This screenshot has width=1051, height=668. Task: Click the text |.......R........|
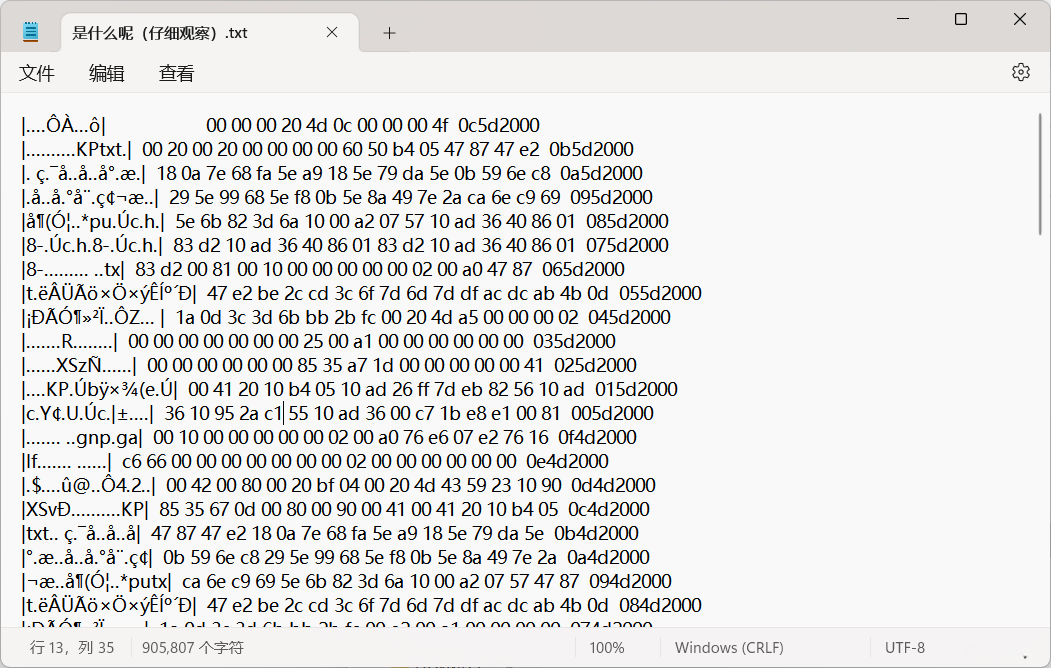point(70,342)
